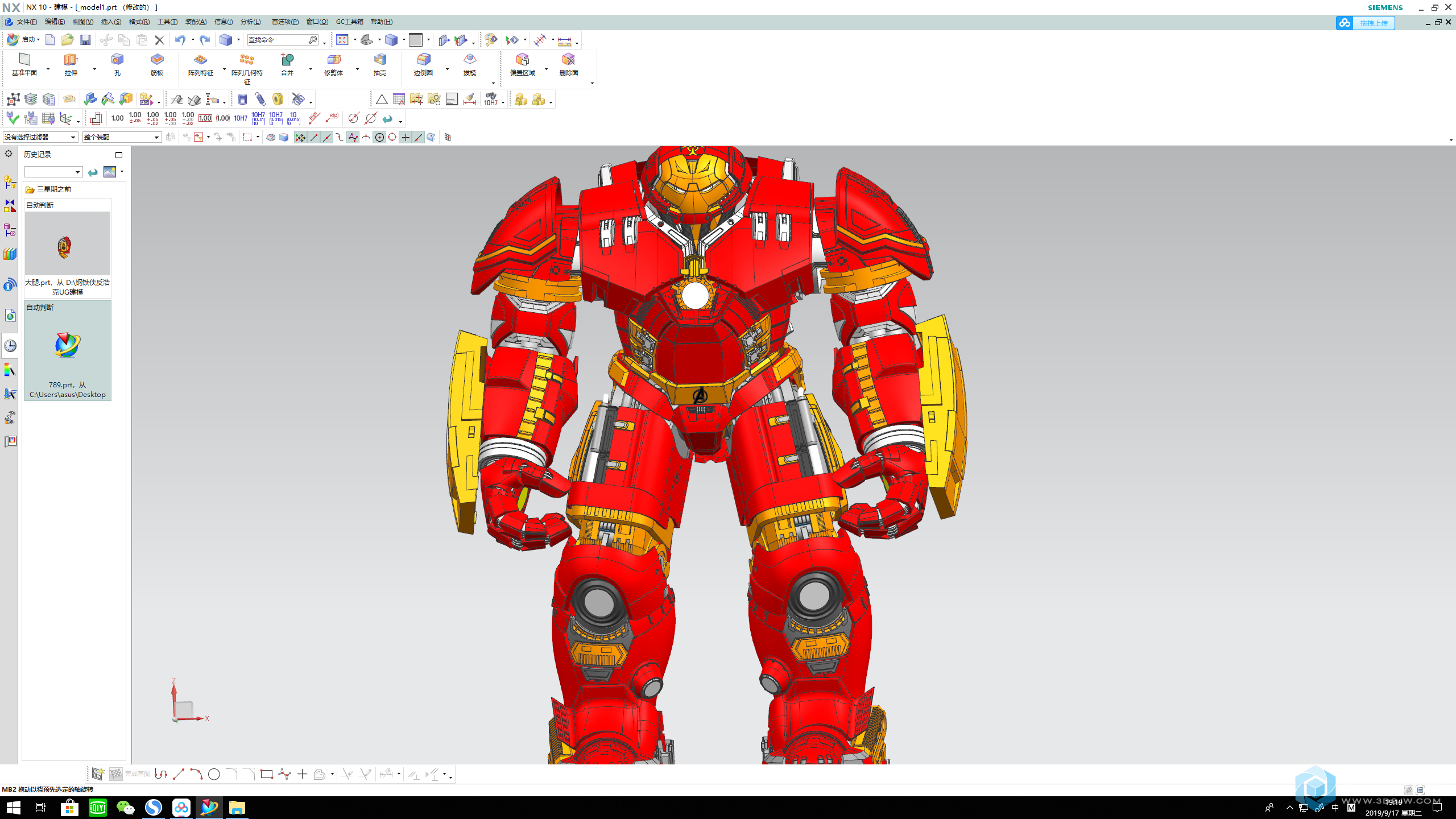1456x819 pixels.
Task: Toggle snap to end point
Action: tap(313, 137)
